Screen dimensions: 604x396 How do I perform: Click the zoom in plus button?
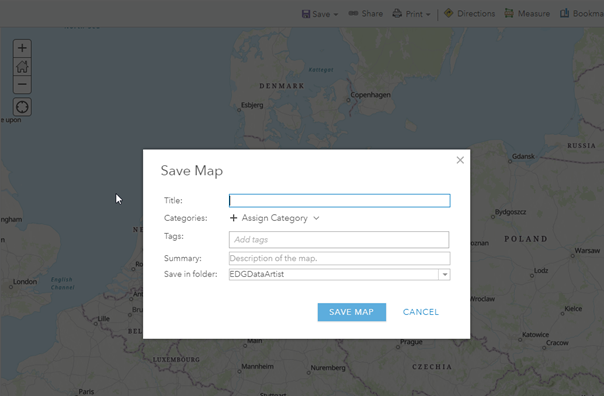pos(22,48)
